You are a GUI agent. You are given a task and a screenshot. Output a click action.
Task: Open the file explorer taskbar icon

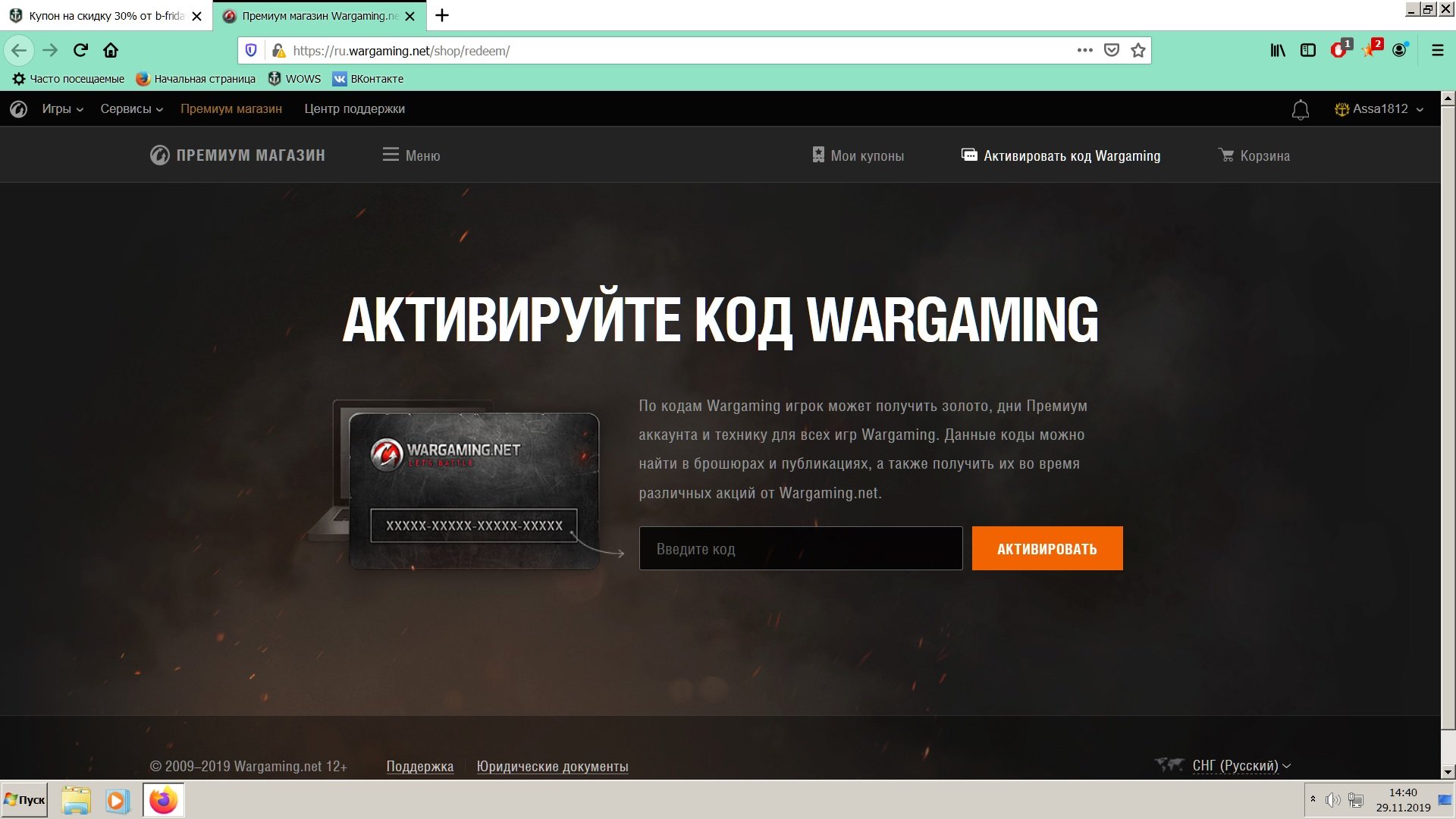[x=76, y=800]
